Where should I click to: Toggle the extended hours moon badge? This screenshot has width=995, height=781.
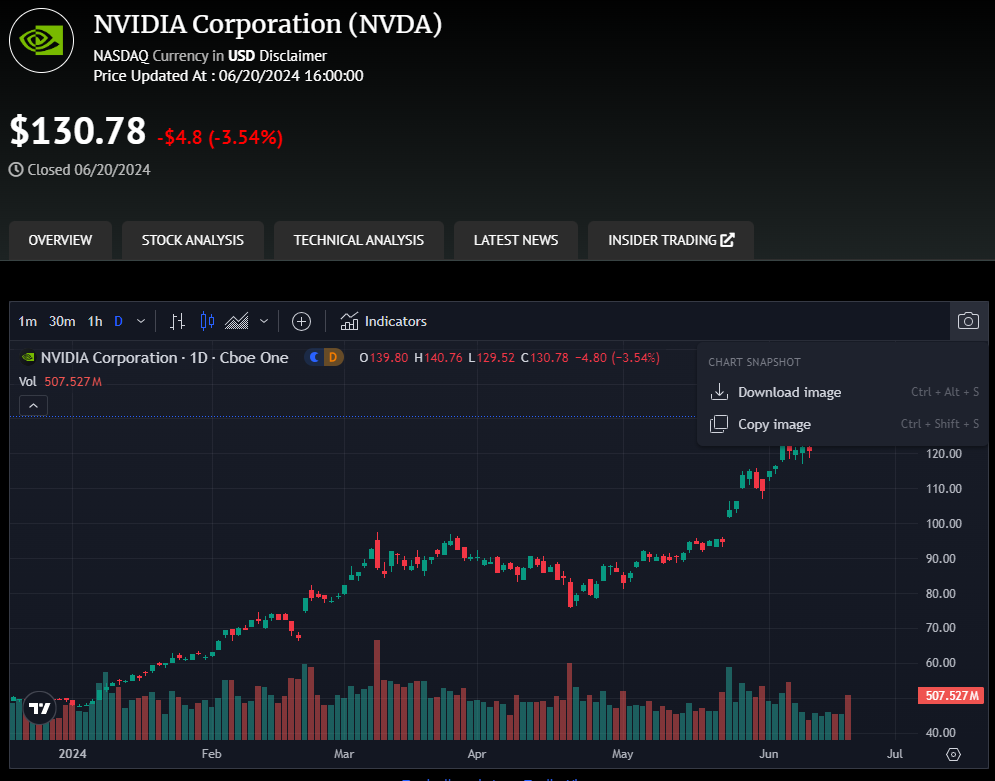(314, 358)
